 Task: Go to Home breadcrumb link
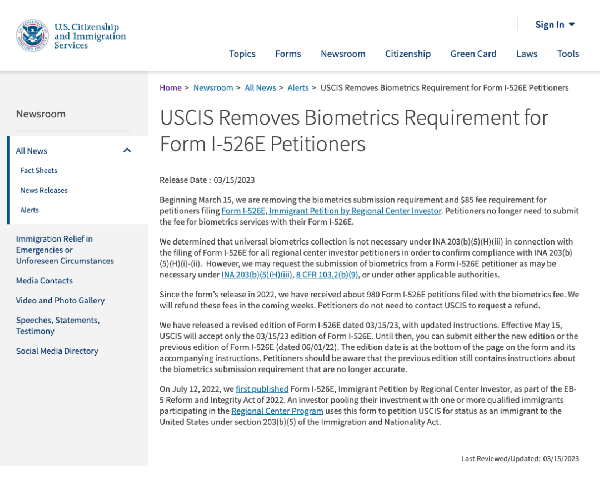coord(170,88)
